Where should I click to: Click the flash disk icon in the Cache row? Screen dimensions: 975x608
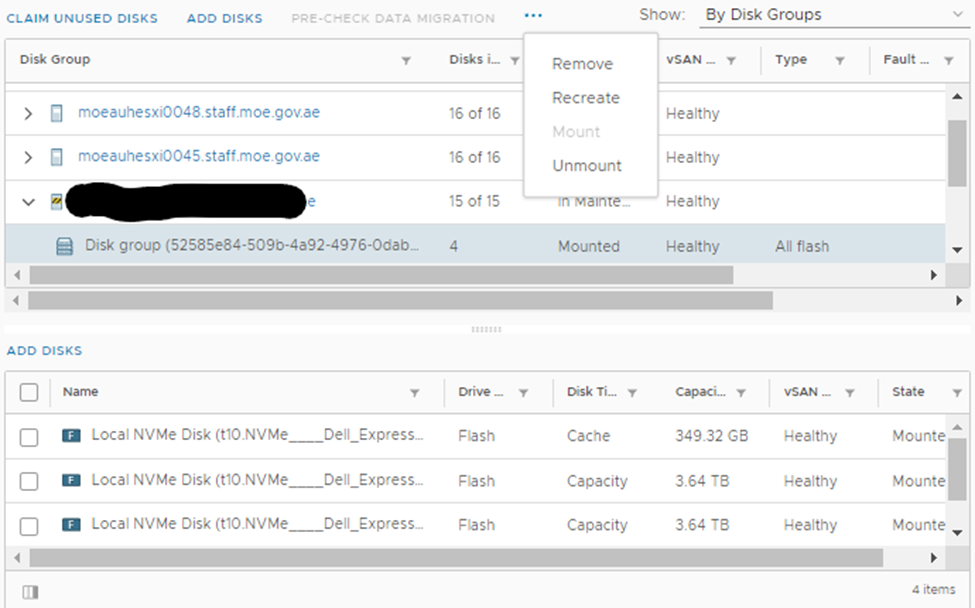[x=72, y=436]
